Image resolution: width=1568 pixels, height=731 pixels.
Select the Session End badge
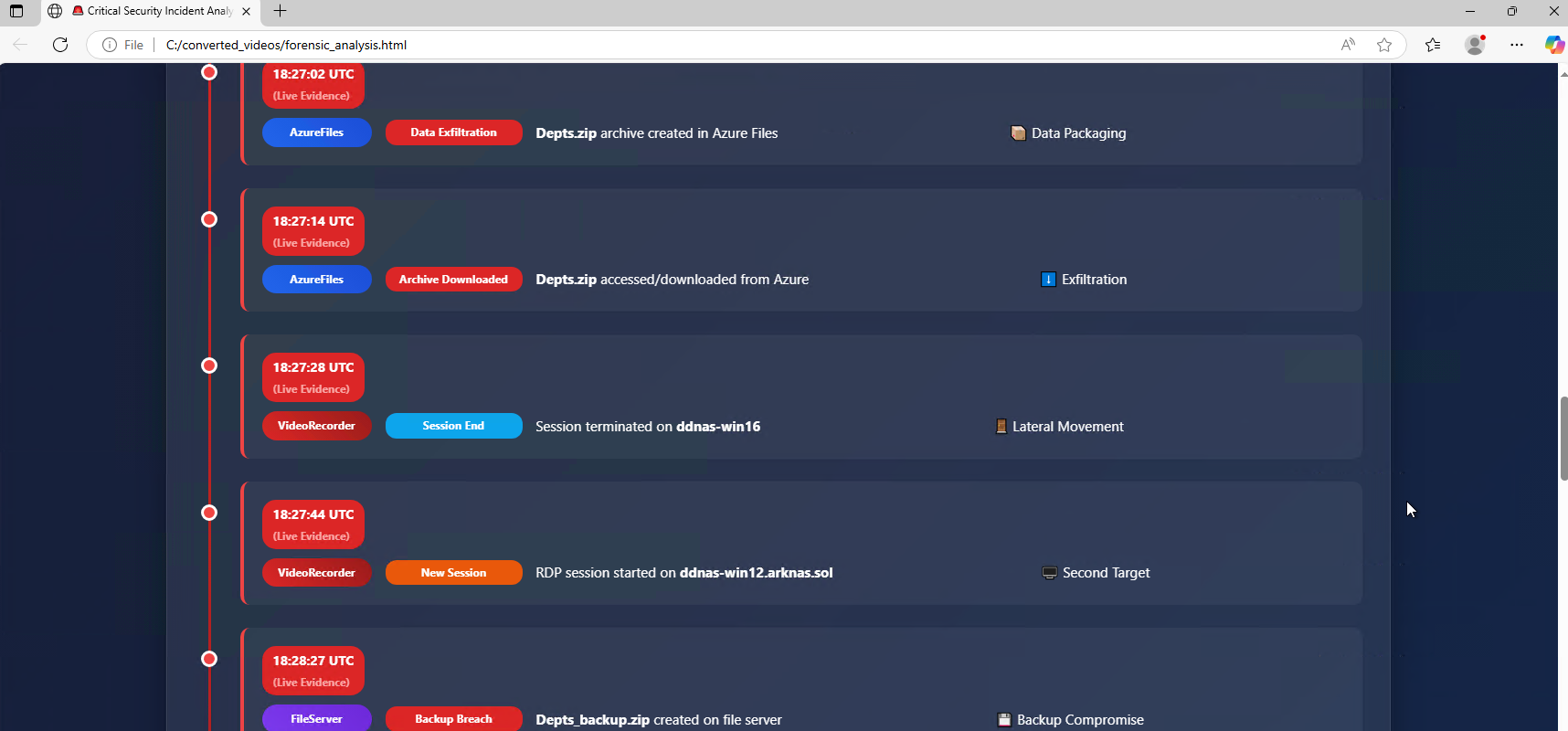coord(454,426)
